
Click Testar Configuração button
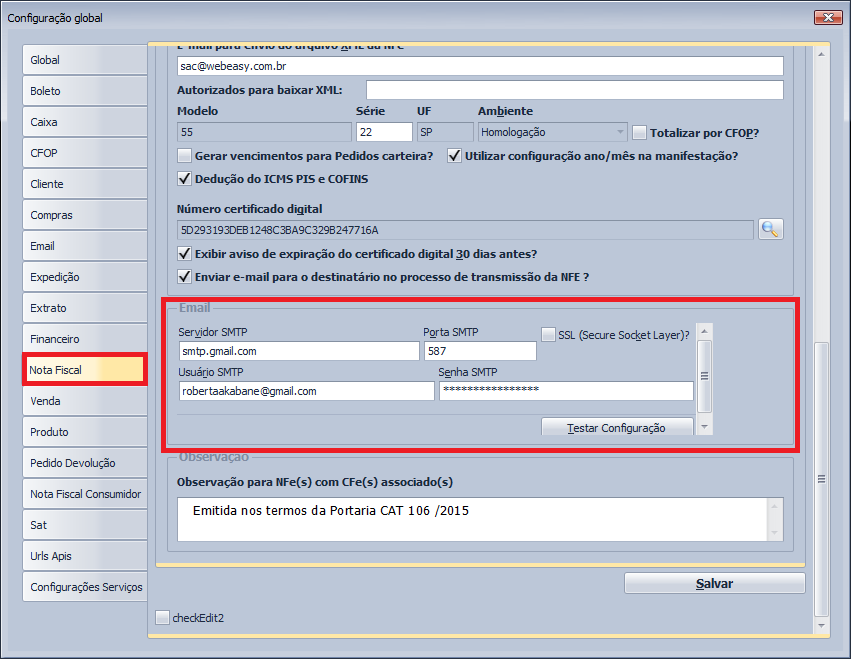(617, 427)
